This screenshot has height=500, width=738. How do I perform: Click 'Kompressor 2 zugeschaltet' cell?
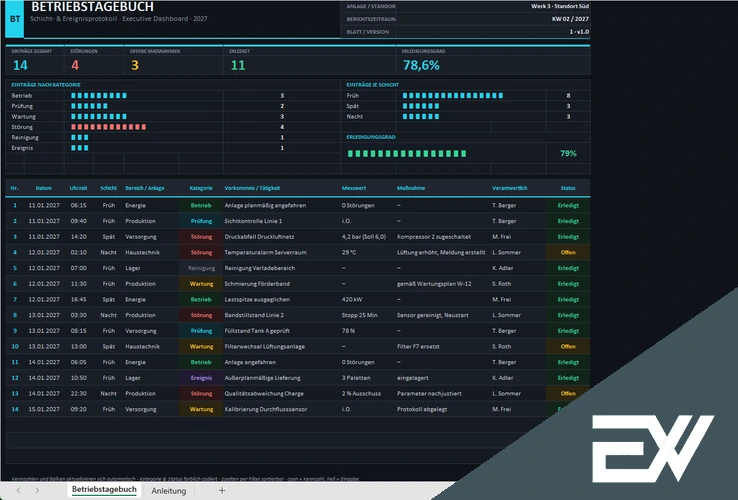tap(433, 237)
